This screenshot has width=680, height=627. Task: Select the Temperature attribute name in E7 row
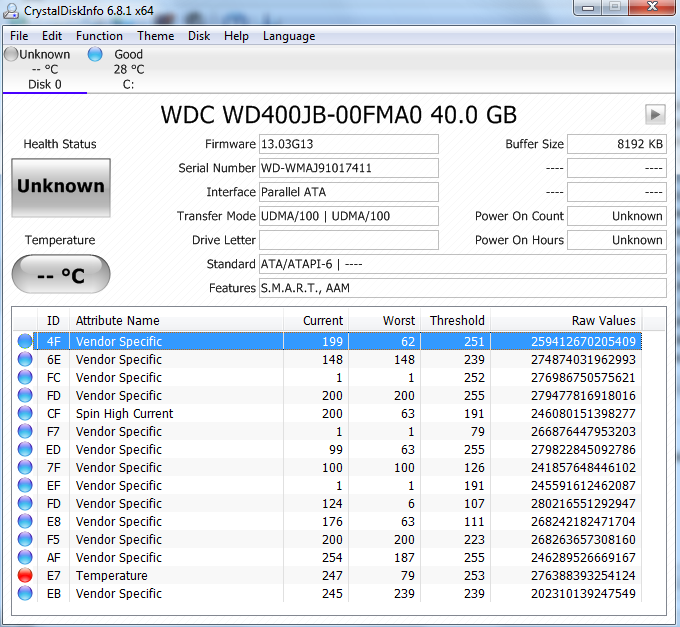[111, 575]
